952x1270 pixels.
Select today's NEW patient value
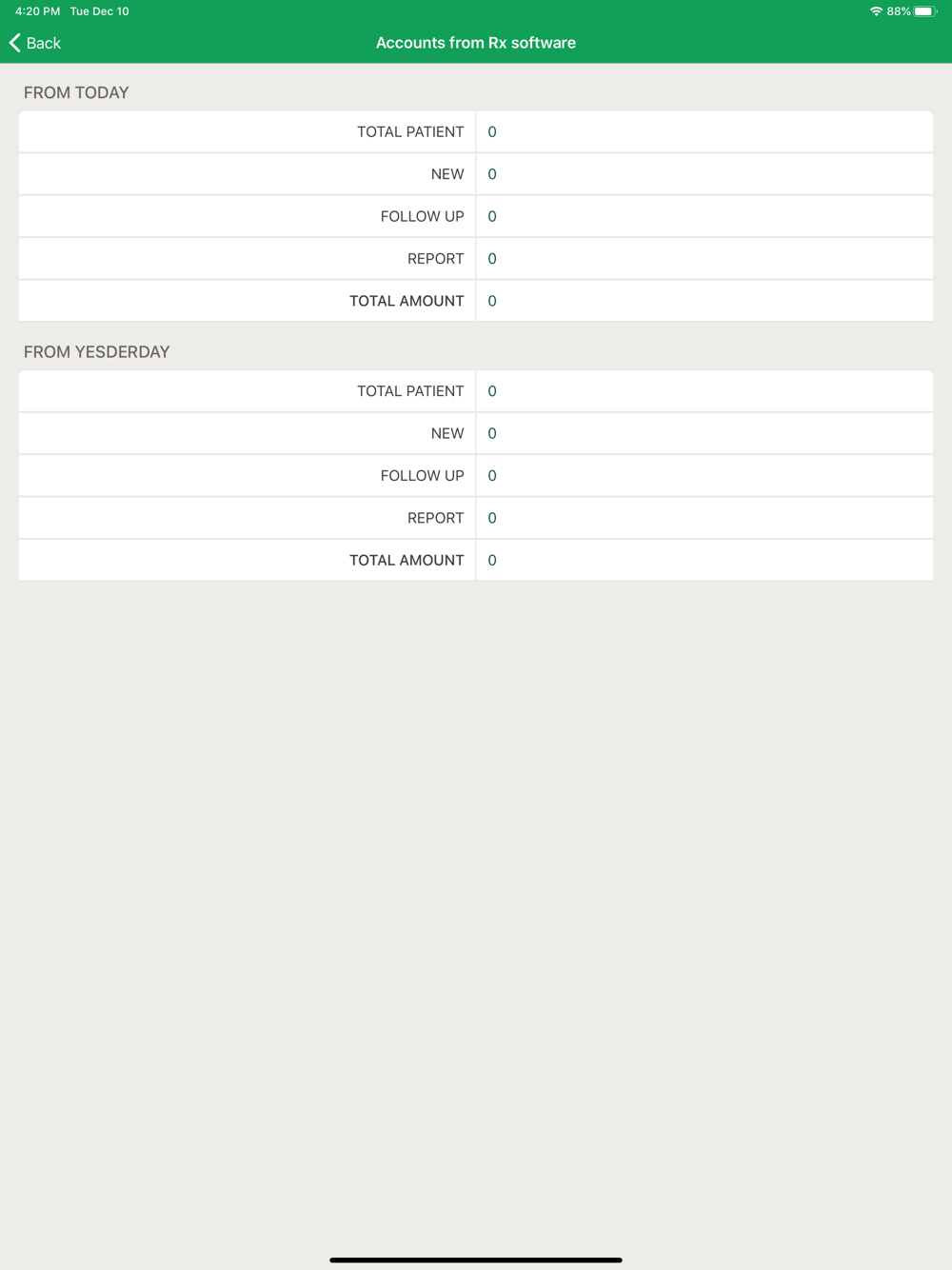click(x=492, y=174)
